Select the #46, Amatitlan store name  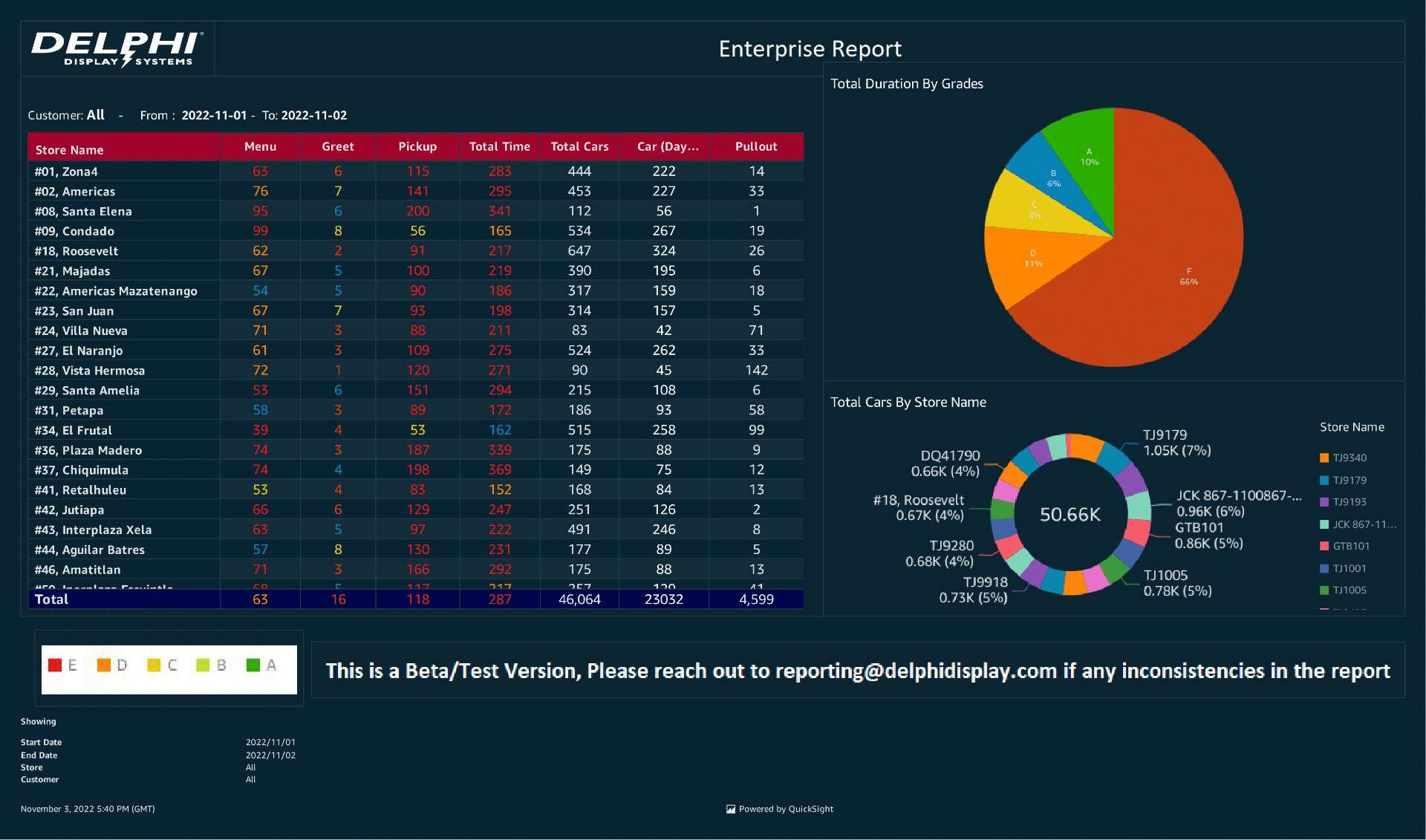click(x=77, y=570)
